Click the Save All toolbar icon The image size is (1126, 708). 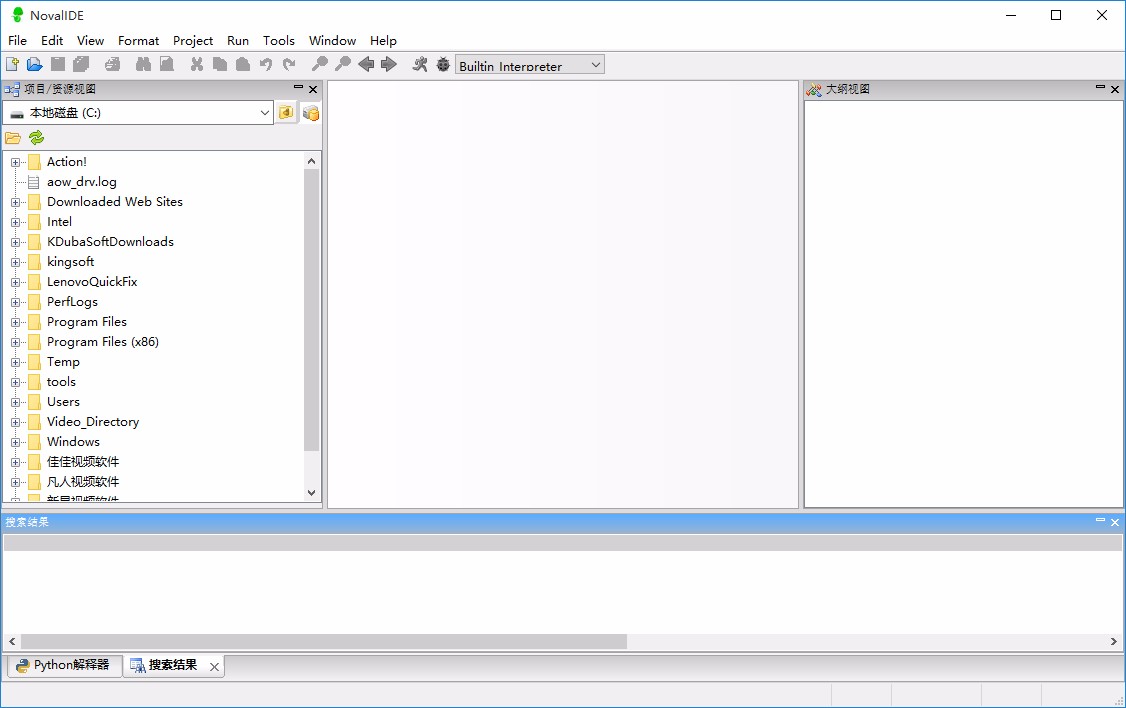(81, 65)
